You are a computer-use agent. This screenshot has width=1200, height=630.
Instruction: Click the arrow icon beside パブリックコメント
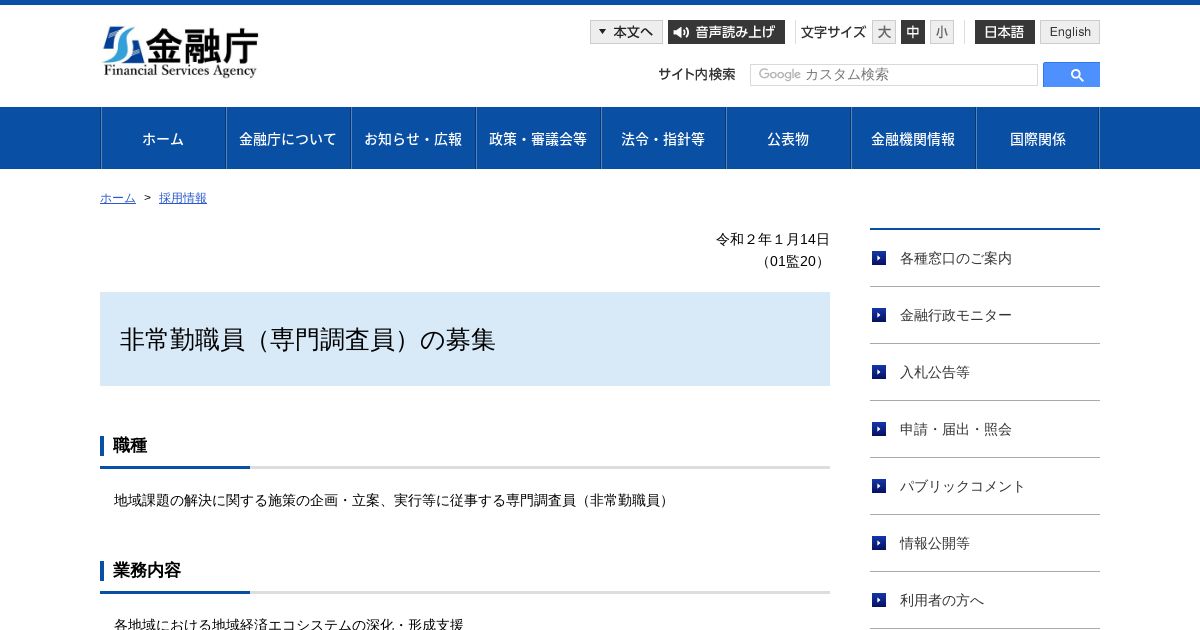coord(879,486)
